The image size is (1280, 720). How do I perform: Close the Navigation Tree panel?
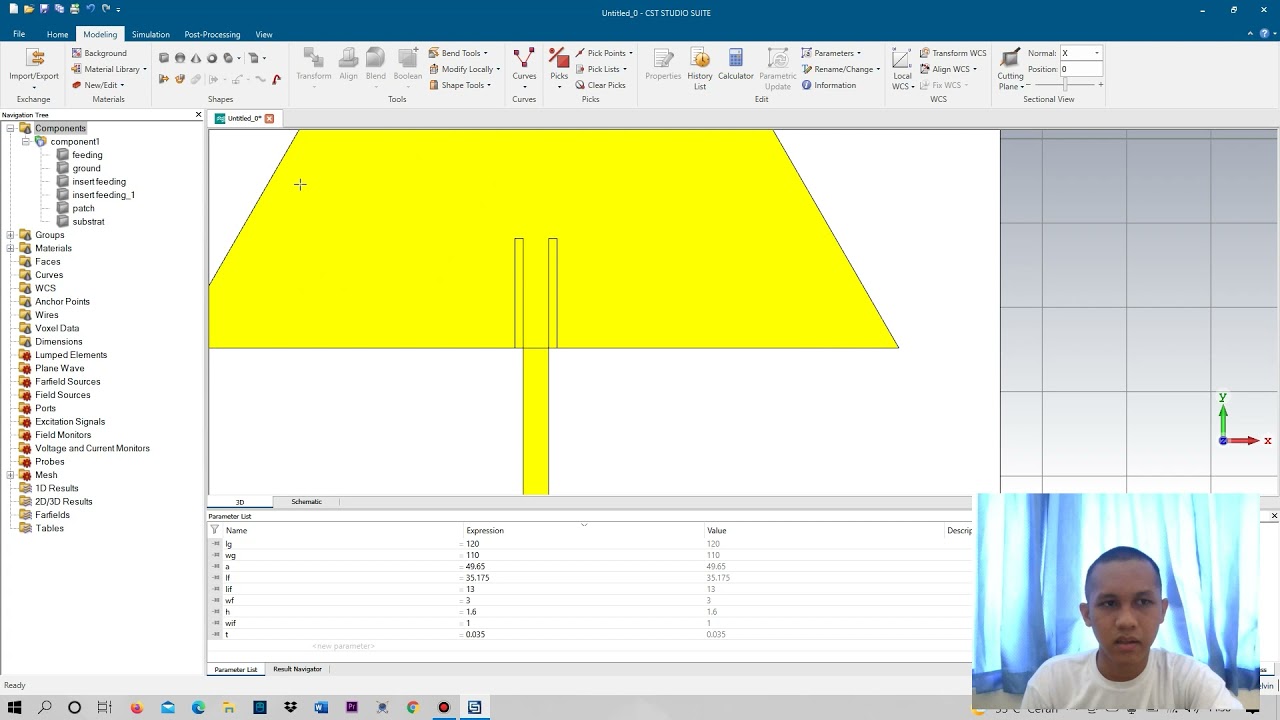pyautogui.click(x=198, y=115)
